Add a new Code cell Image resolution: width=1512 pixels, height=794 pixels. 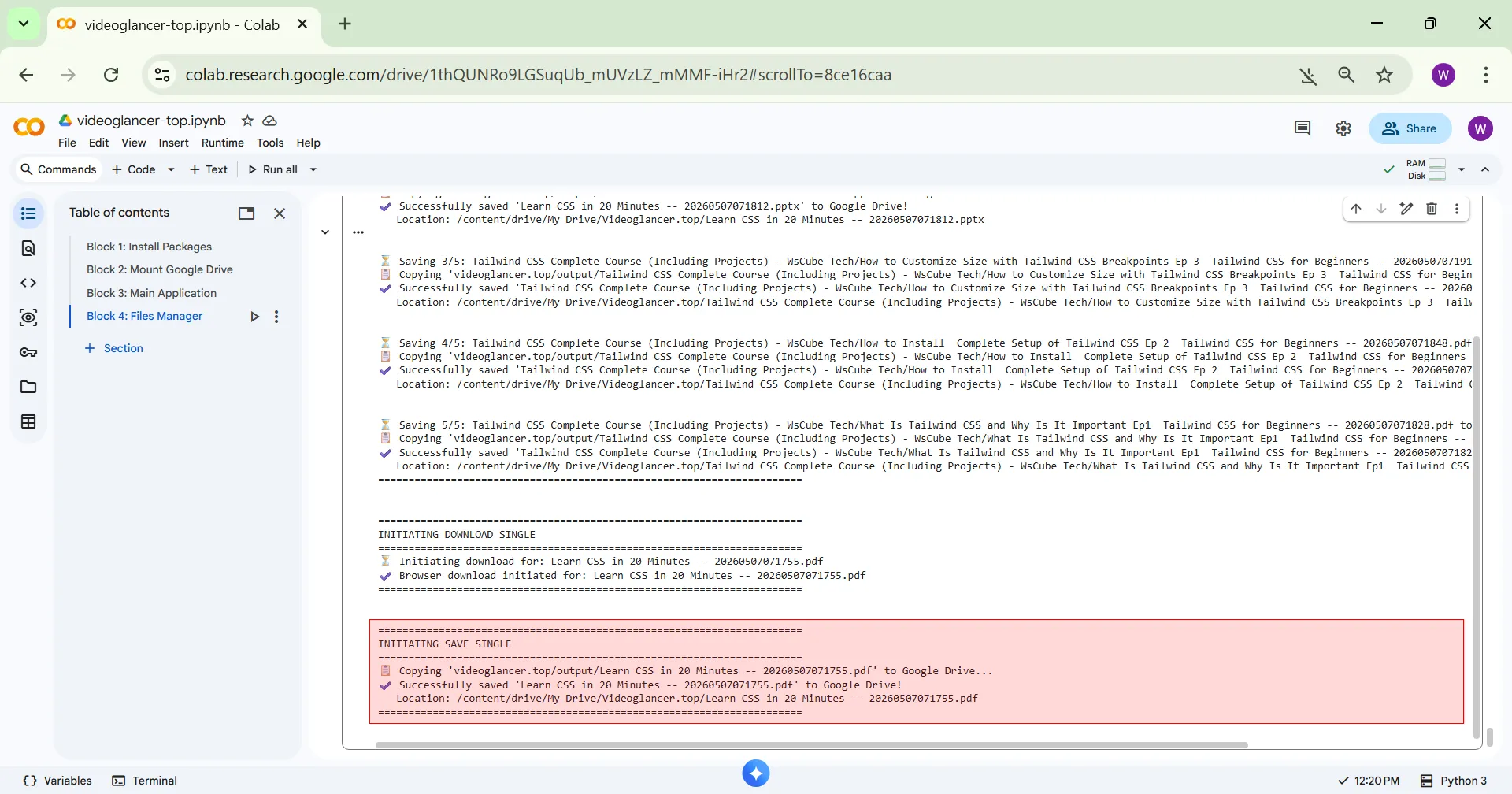[x=133, y=169]
